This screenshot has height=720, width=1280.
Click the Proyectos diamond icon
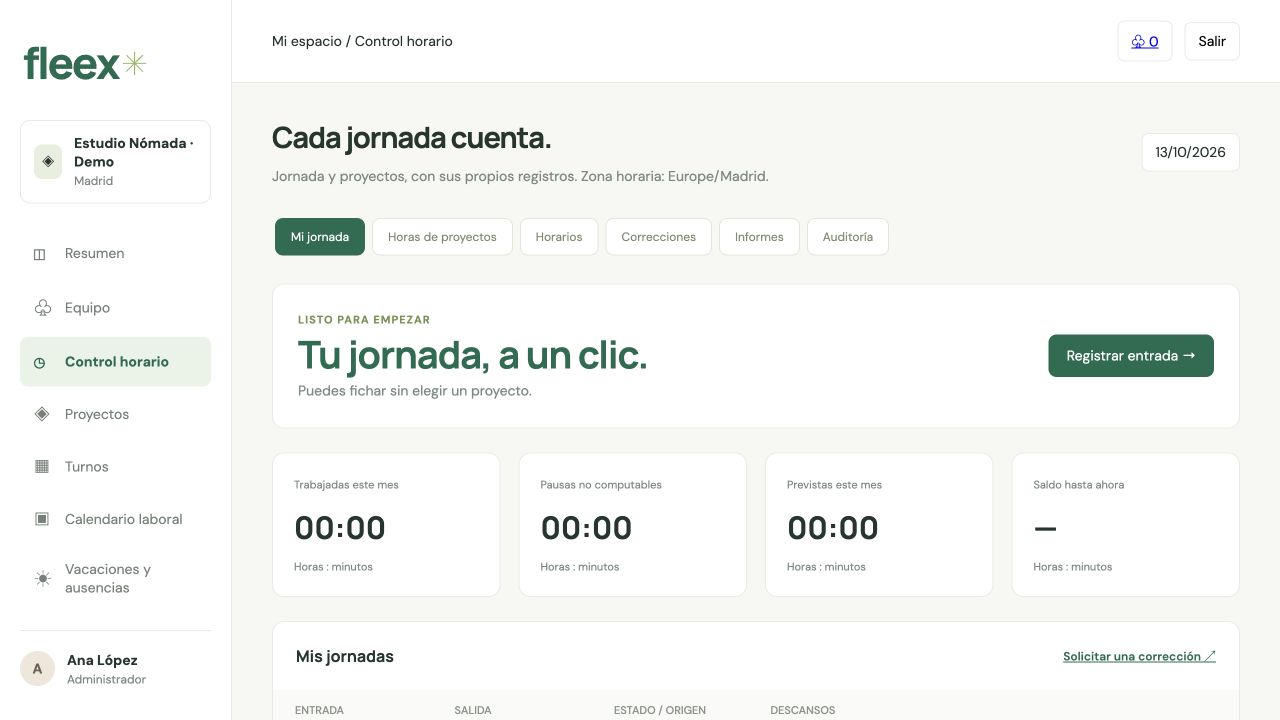[42, 414]
